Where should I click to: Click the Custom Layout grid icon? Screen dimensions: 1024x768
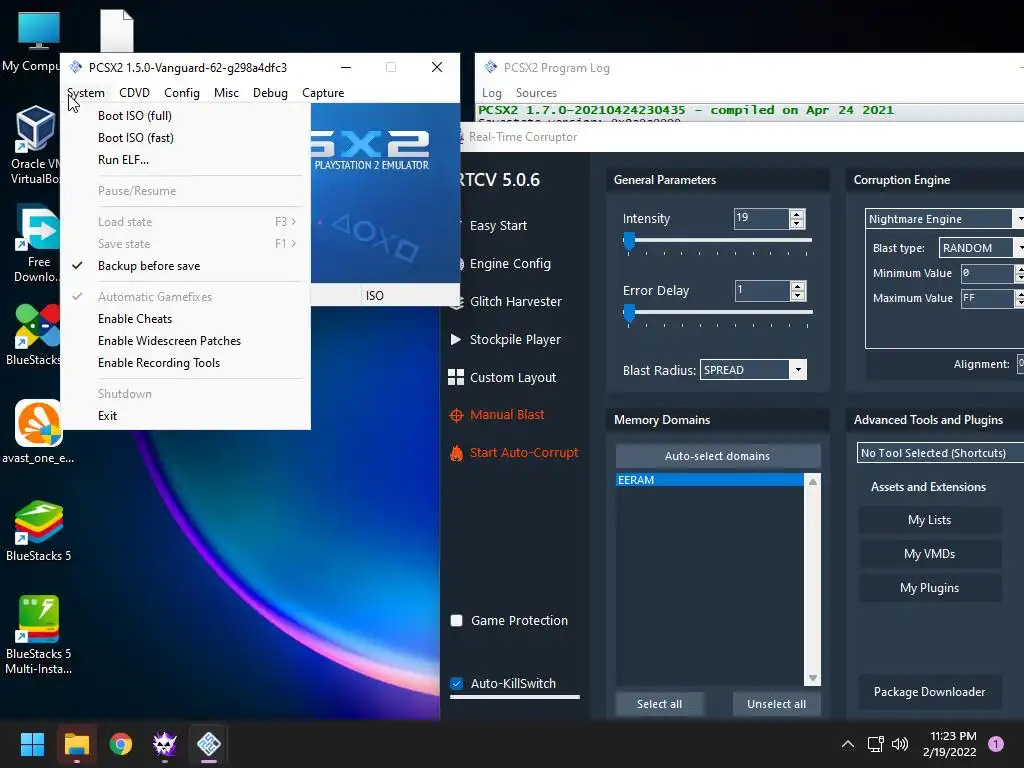[456, 377]
